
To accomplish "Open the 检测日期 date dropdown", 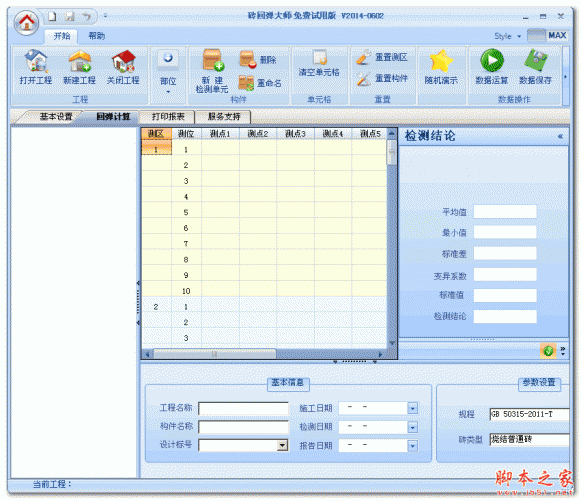I will [x=412, y=427].
